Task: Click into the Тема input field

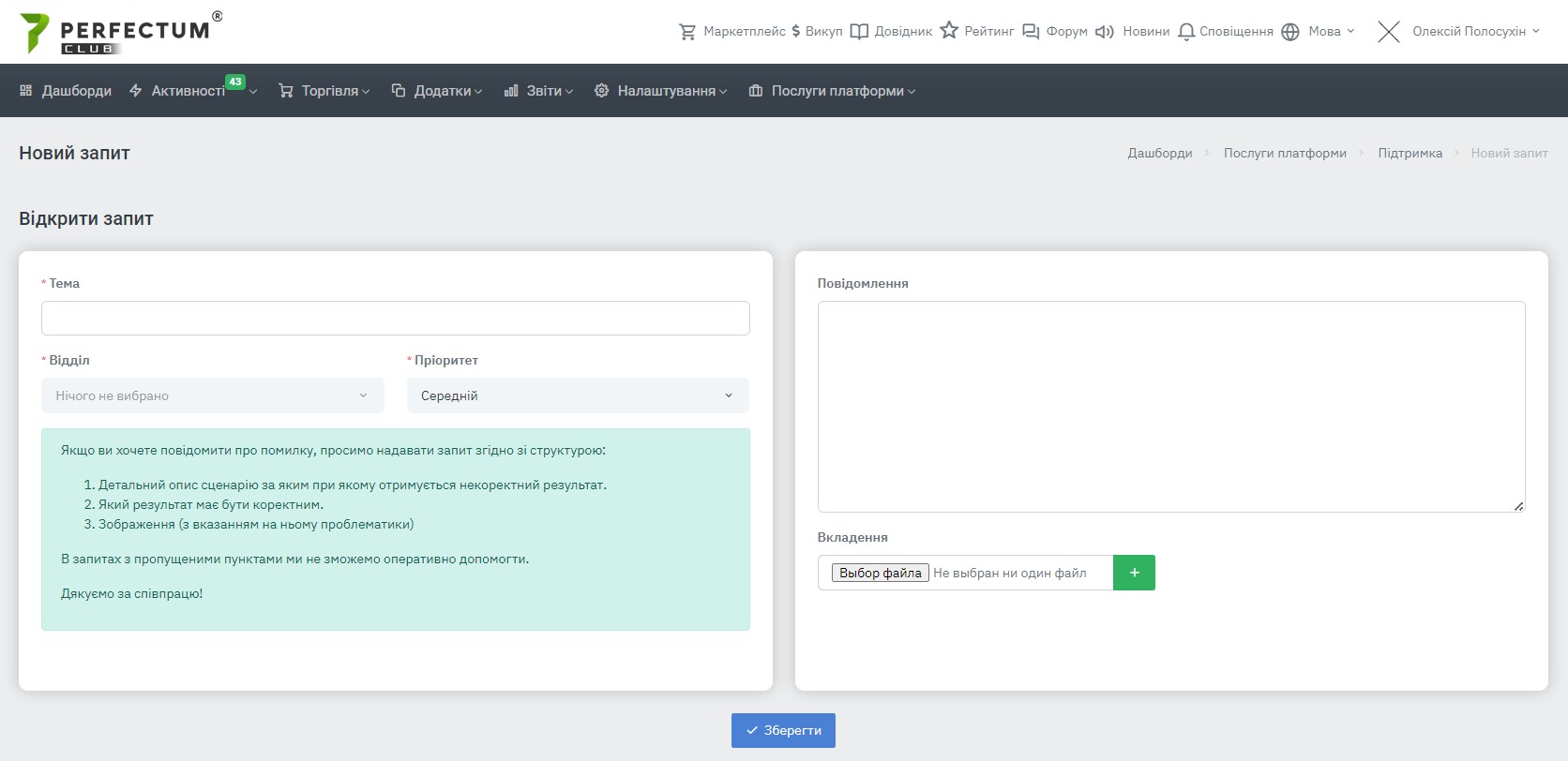Action: (x=395, y=318)
